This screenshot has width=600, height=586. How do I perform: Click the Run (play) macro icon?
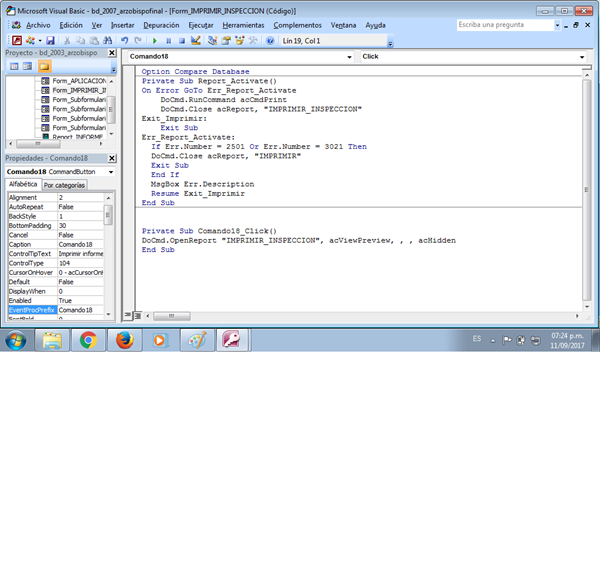pos(154,41)
